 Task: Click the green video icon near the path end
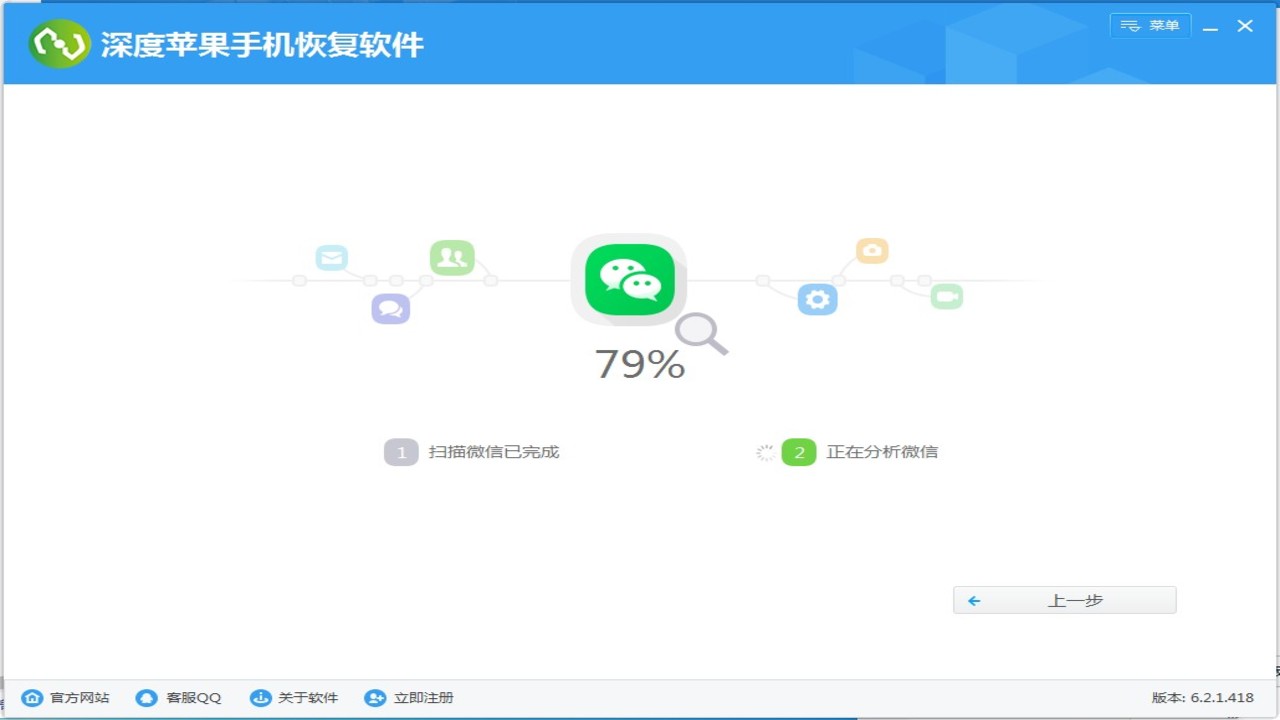coord(946,296)
